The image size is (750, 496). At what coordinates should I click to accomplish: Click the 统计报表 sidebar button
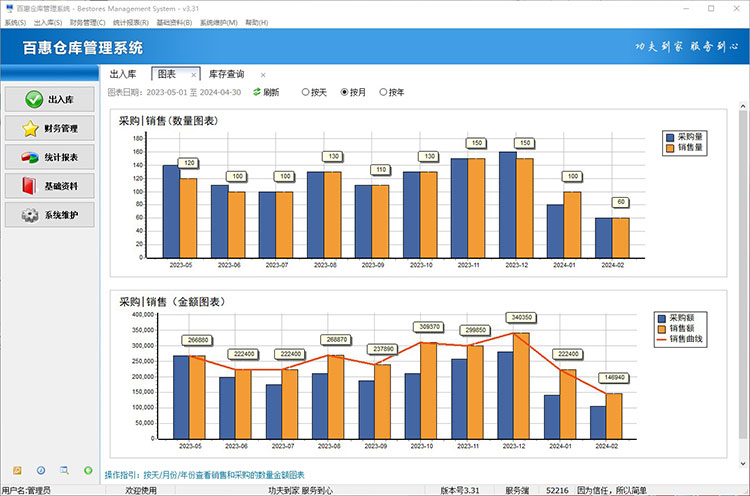(x=50, y=157)
